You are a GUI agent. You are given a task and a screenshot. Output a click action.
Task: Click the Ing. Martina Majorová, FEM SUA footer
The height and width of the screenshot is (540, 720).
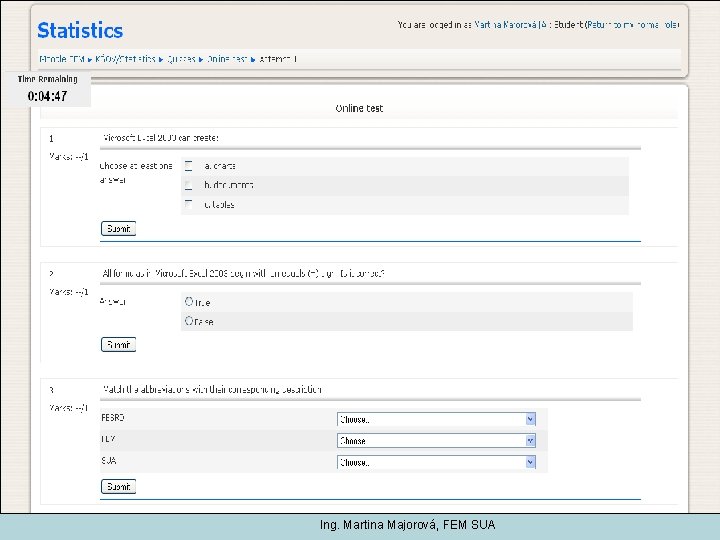click(x=408, y=525)
